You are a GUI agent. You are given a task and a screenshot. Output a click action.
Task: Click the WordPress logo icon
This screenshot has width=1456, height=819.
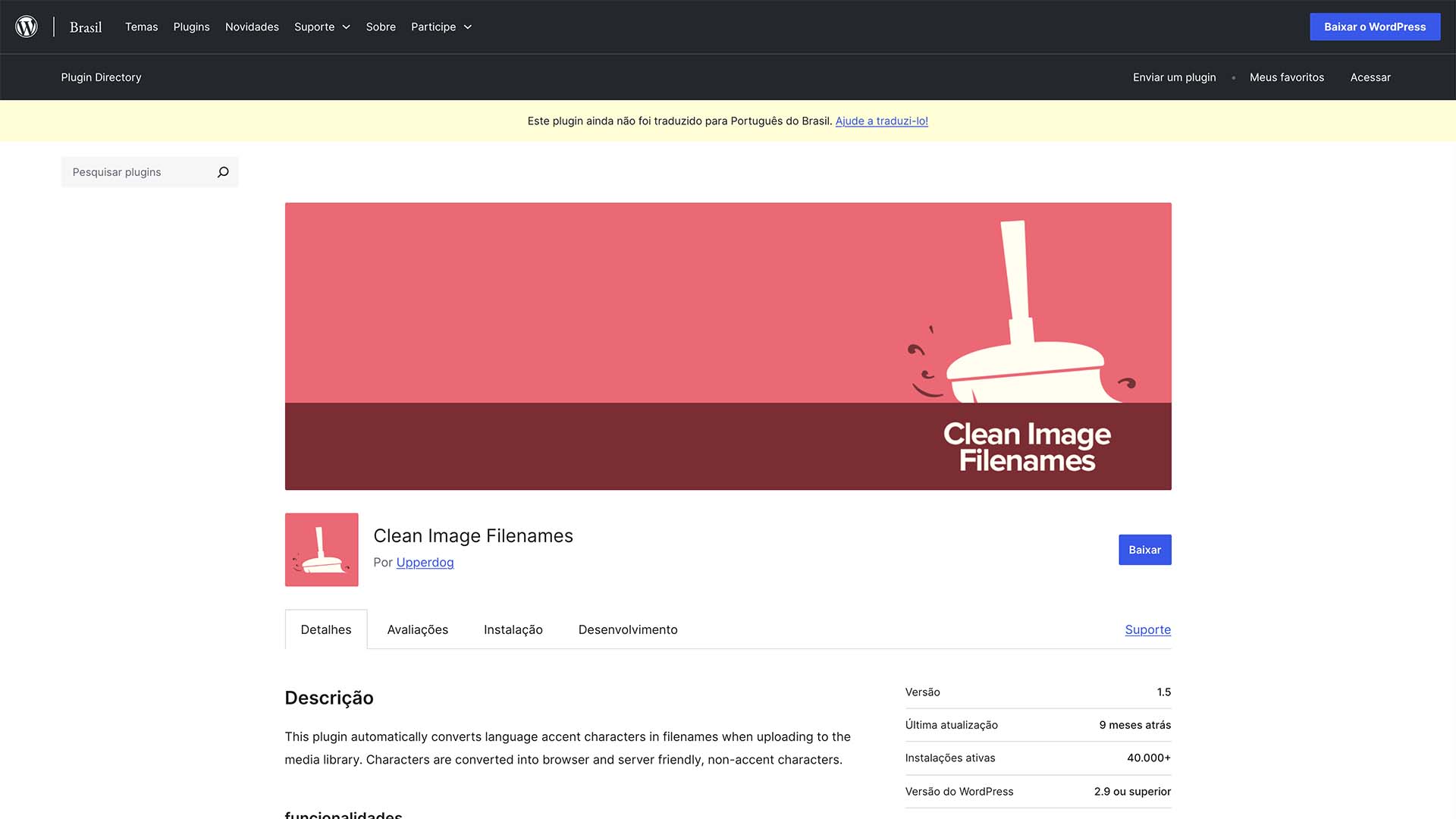[x=27, y=27]
